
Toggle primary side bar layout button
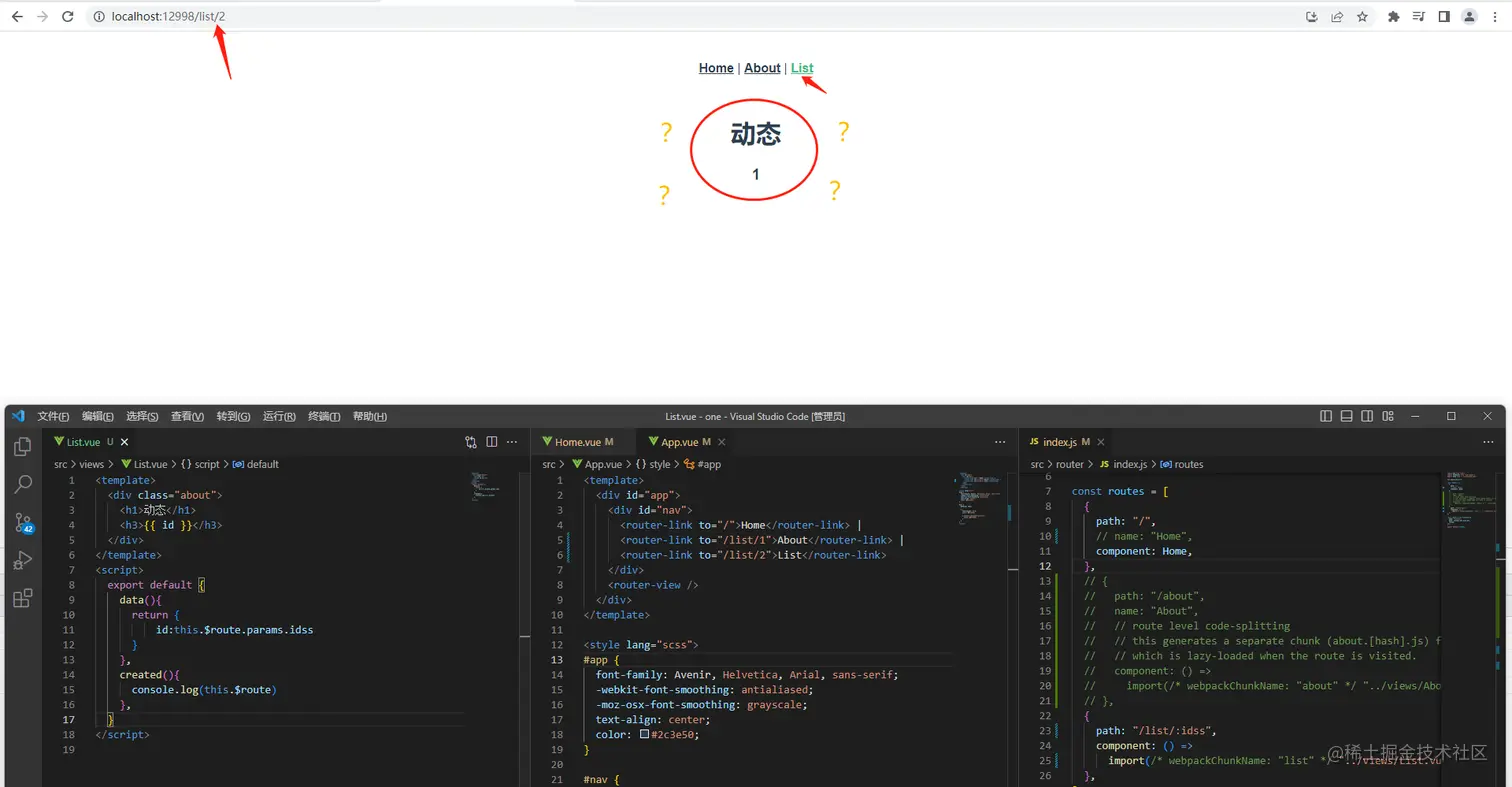pos(1326,416)
